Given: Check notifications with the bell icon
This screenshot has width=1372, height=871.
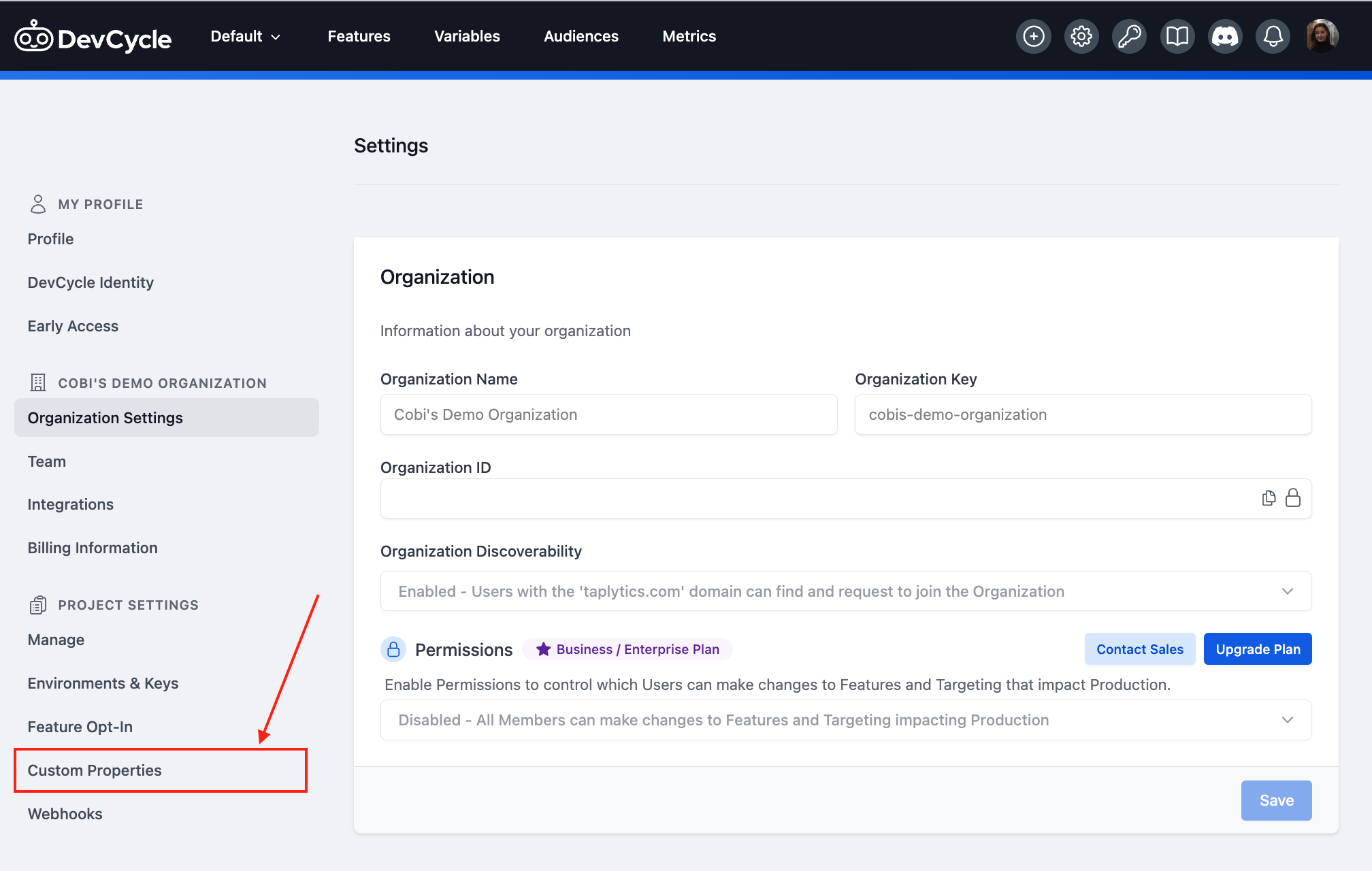Looking at the screenshot, I should tap(1273, 36).
